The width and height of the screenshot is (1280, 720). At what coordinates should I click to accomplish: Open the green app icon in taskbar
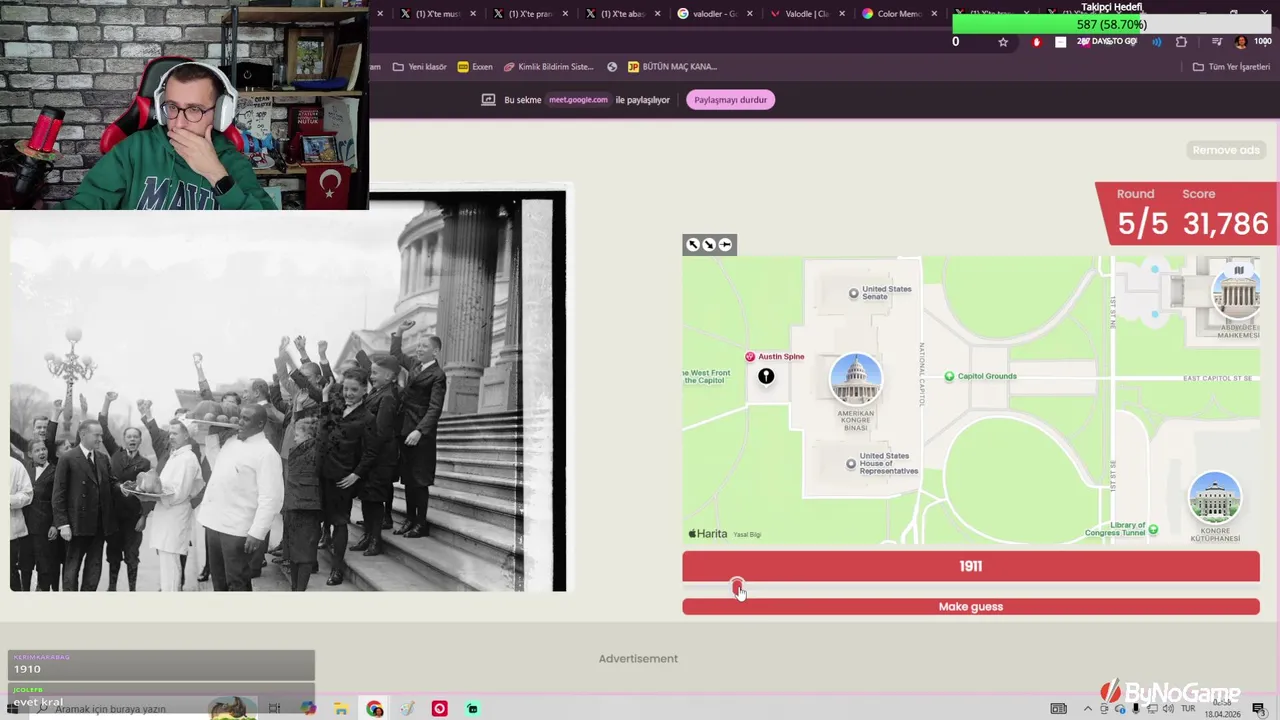(472, 709)
